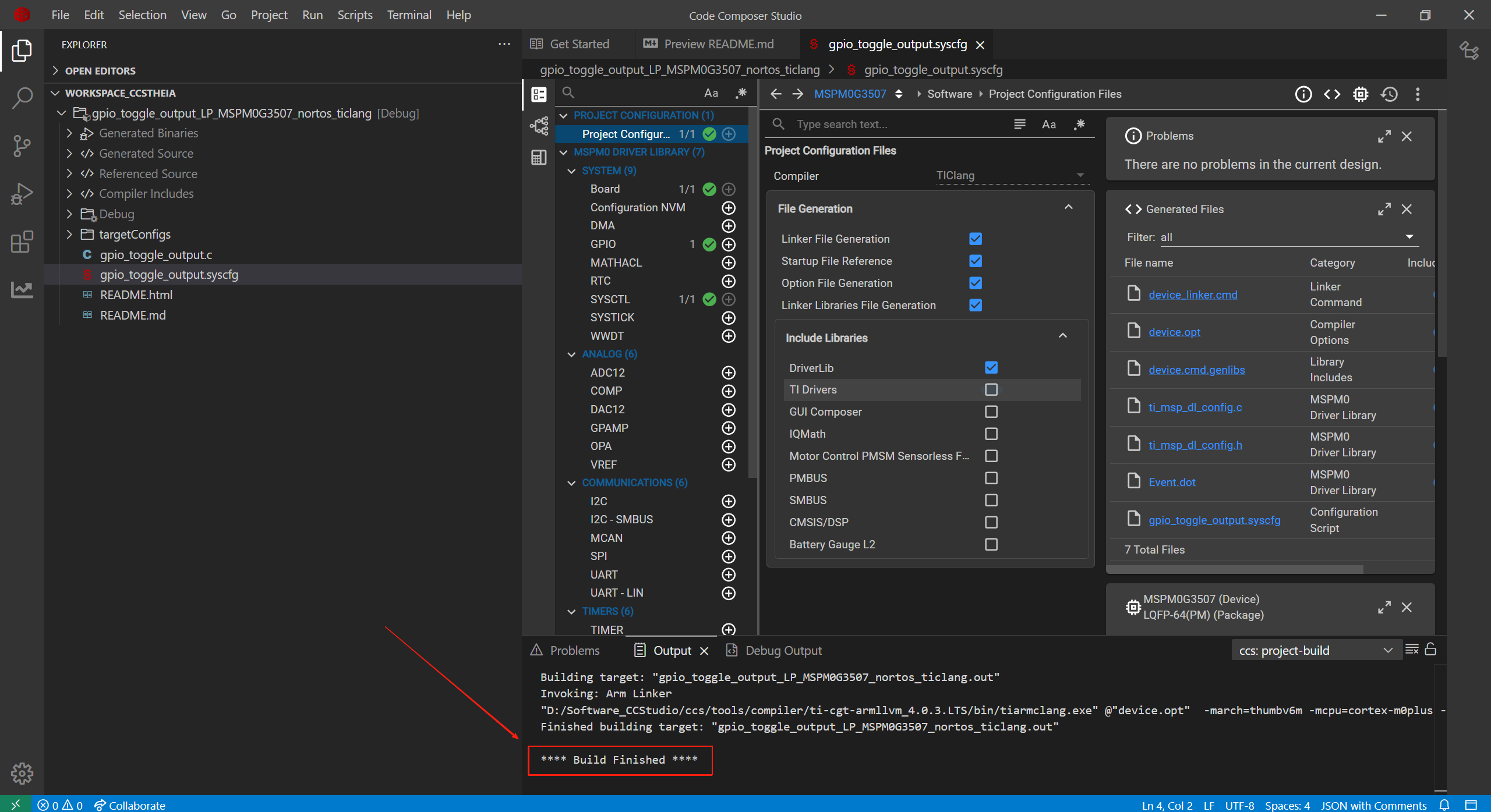The width and height of the screenshot is (1491, 812).
Task: Clear the Output panel contents
Action: [x=1411, y=650]
